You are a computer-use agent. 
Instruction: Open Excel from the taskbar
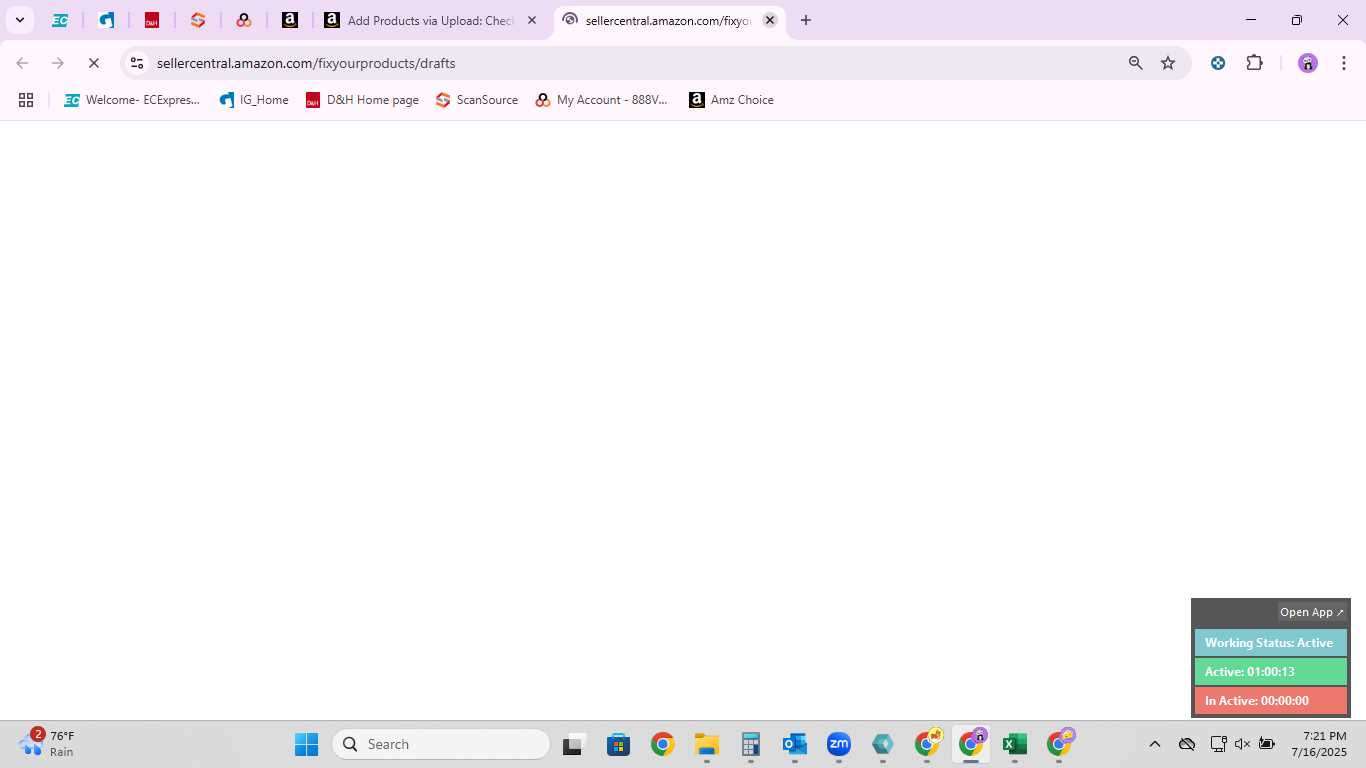click(1015, 744)
